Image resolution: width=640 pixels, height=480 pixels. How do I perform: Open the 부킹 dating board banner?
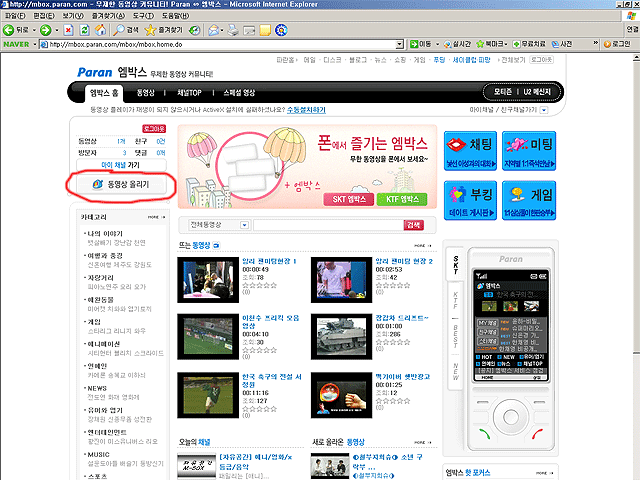(x=470, y=200)
